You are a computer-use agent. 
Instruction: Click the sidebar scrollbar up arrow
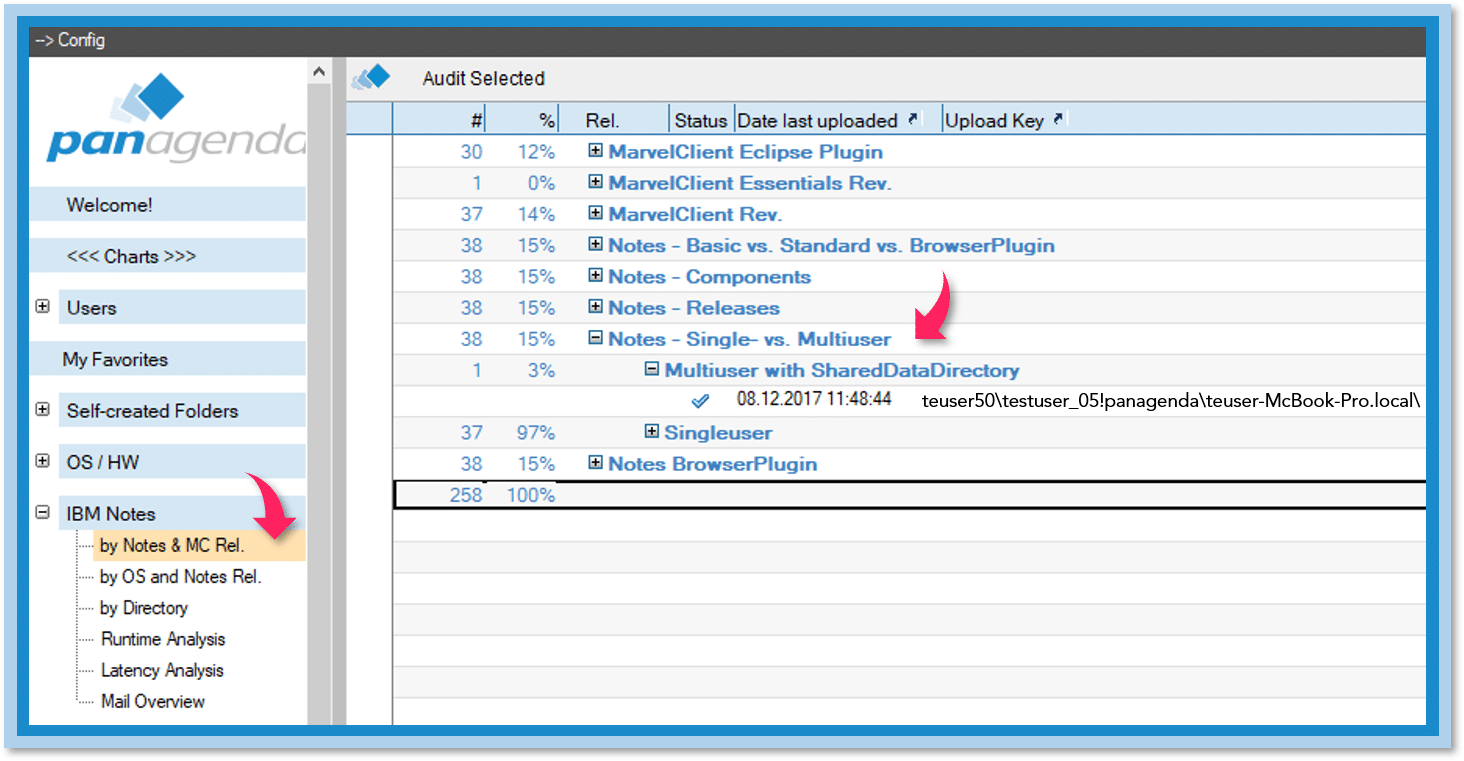pyautogui.click(x=318, y=72)
